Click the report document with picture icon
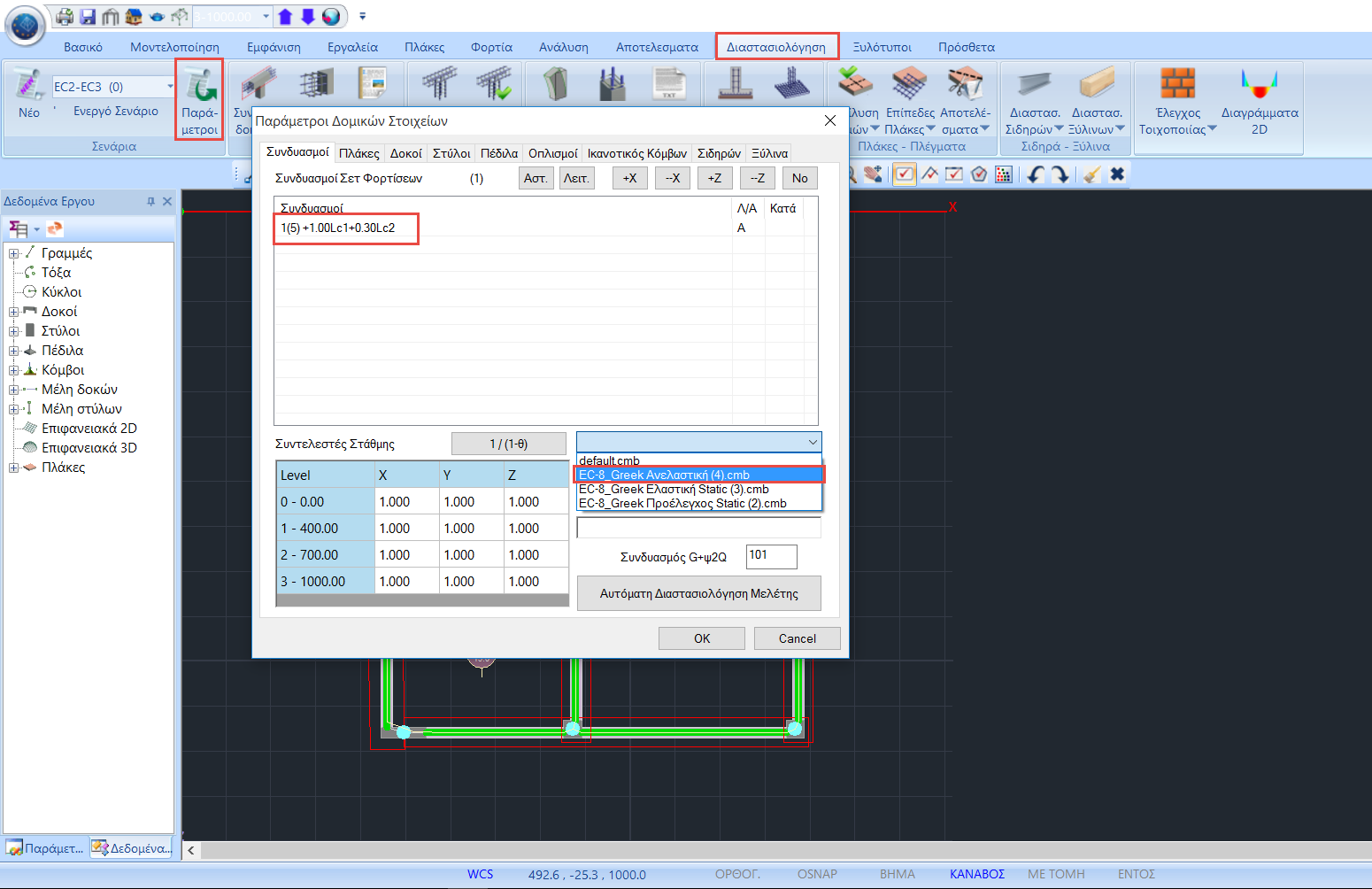The image size is (1372, 889). (372, 84)
